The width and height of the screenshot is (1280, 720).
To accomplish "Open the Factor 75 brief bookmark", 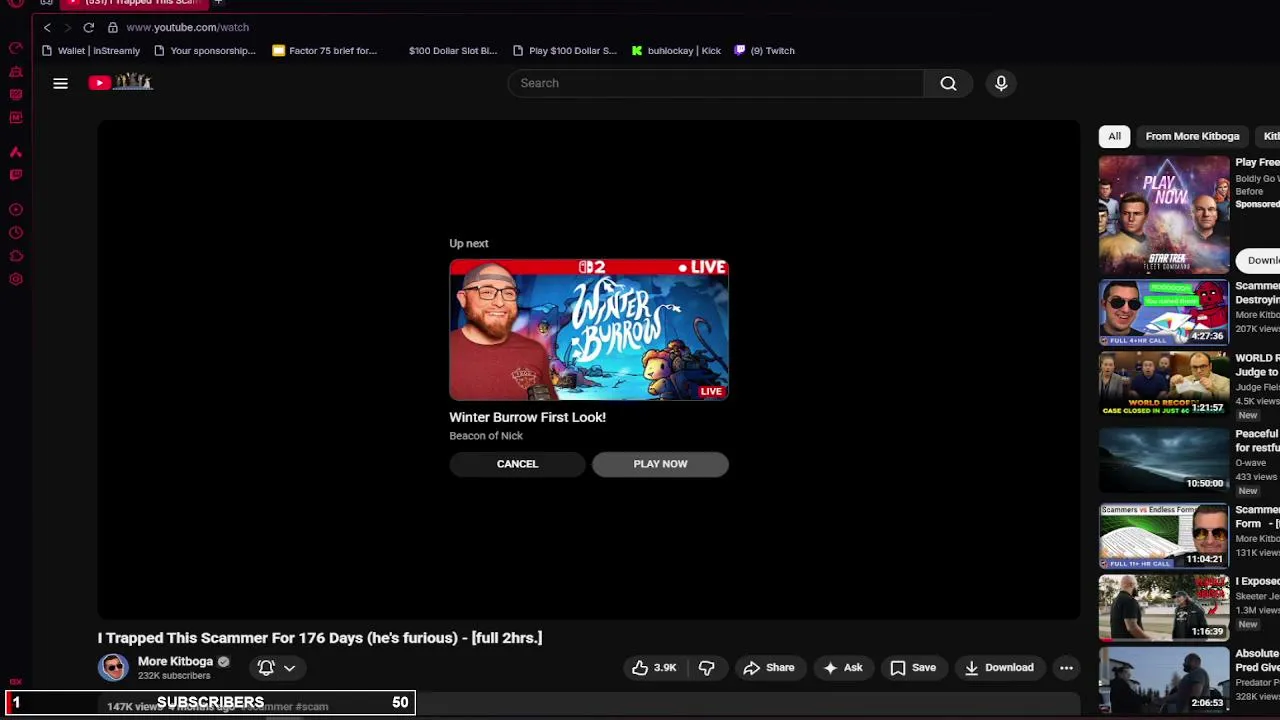I will click(325, 51).
